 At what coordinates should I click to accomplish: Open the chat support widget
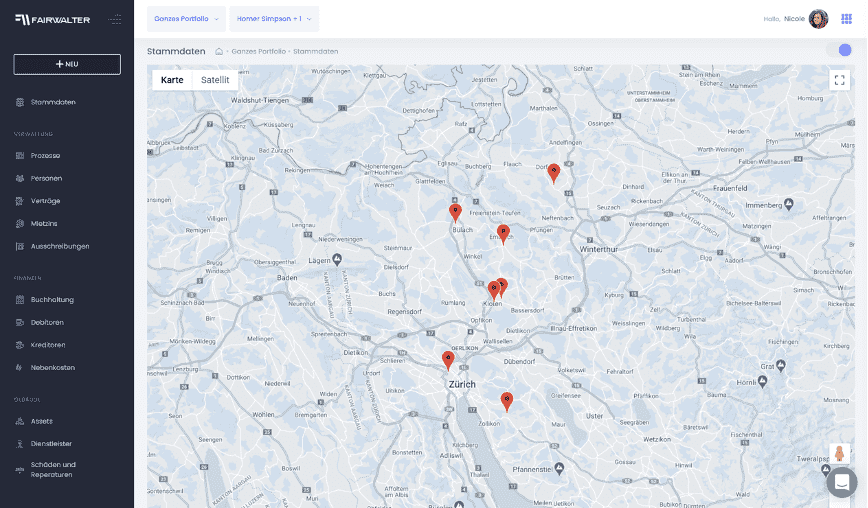point(841,483)
